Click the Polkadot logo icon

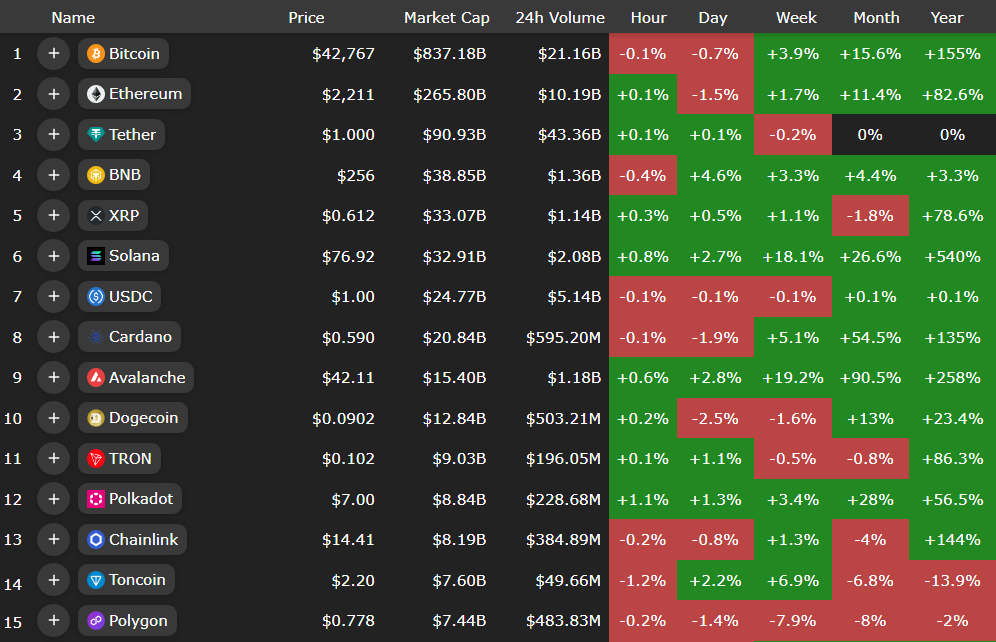(96, 499)
